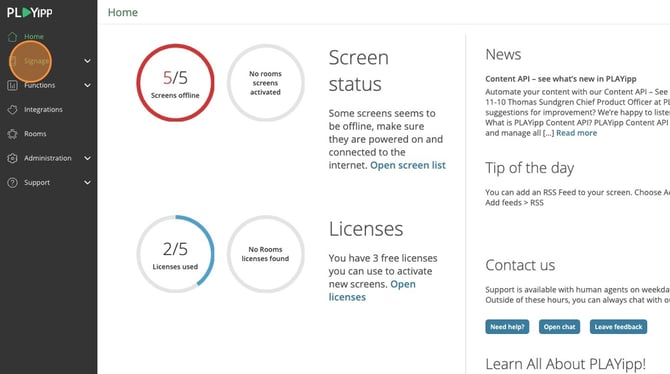Click the Learn All About PLAYipp! heading
This screenshot has width=670, height=374.
click(565, 364)
